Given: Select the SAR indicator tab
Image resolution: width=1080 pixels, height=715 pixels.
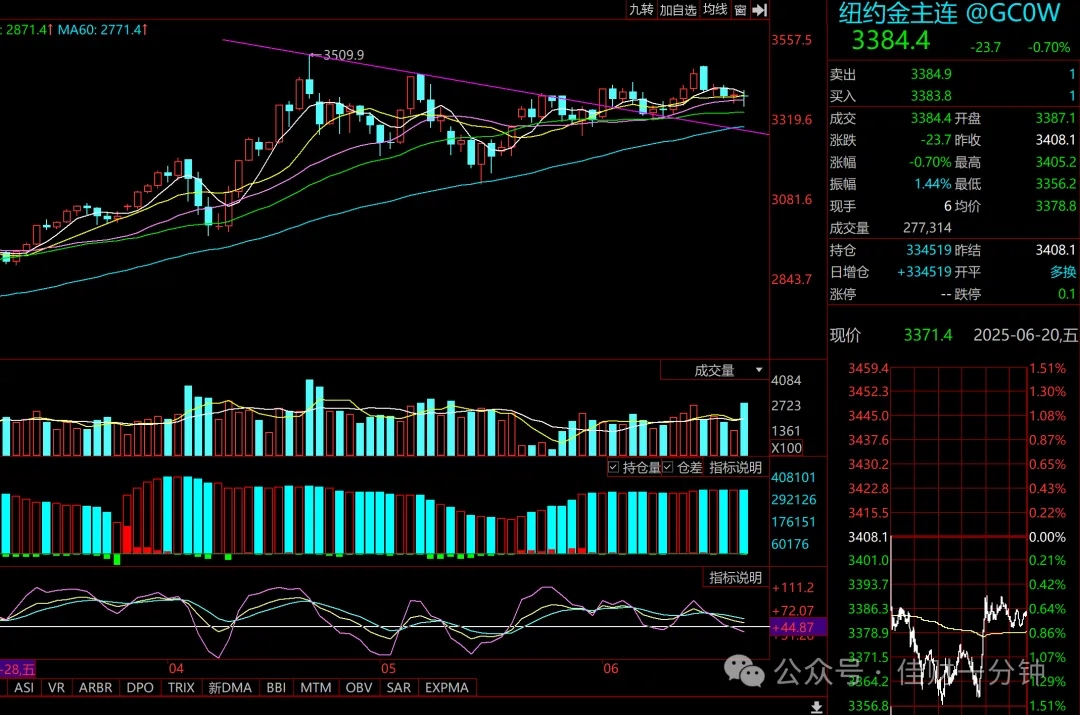Looking at the screenshot, I should [x=398, y=687].
